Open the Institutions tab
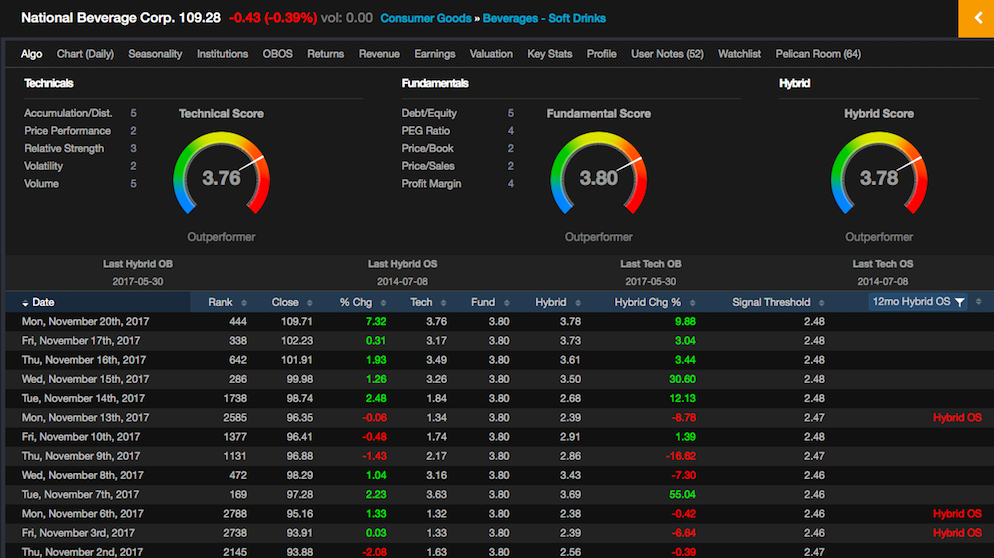This screenshot has height=558, width=994. click(x=223, y=54)
